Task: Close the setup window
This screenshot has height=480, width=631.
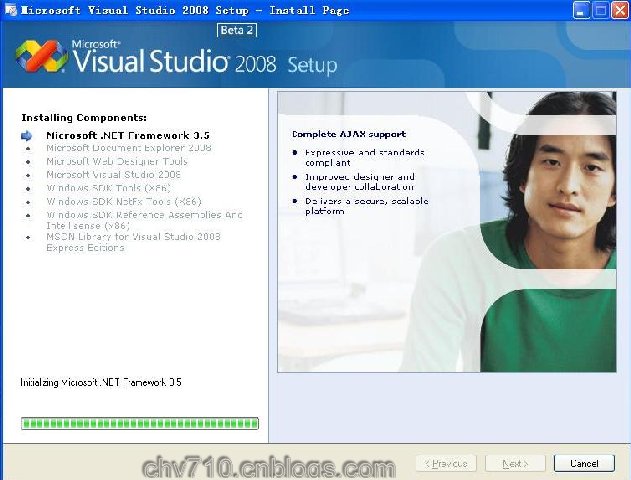Action: [x=620, y=10]
